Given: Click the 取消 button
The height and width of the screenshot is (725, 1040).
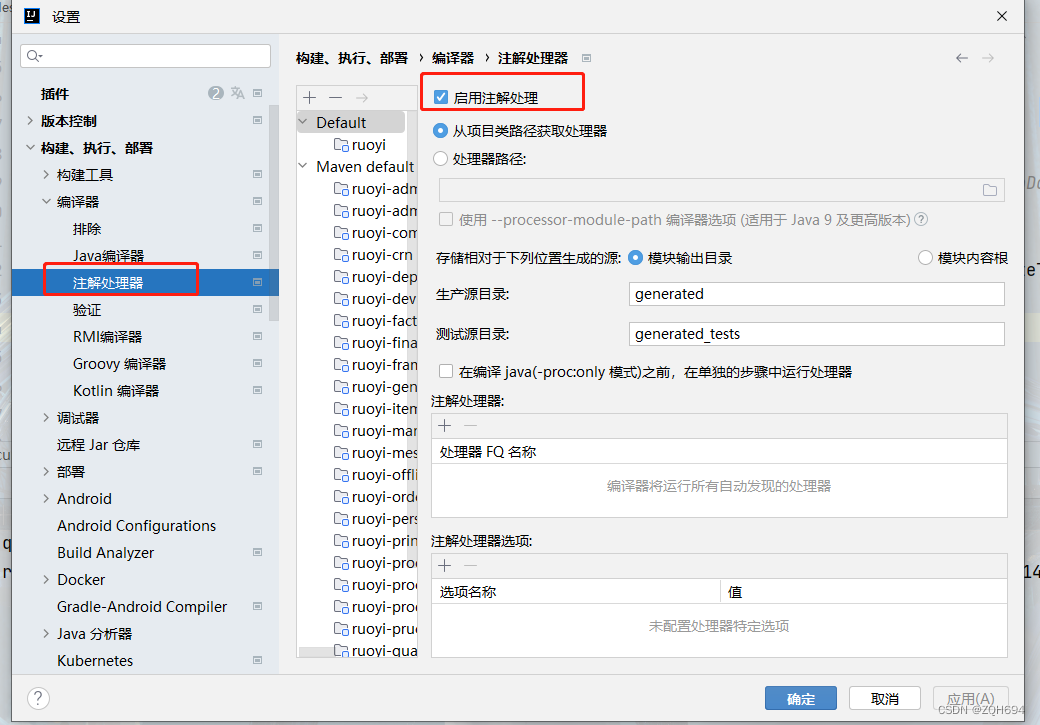Looking at the screenshot, I should click(884, 699).
